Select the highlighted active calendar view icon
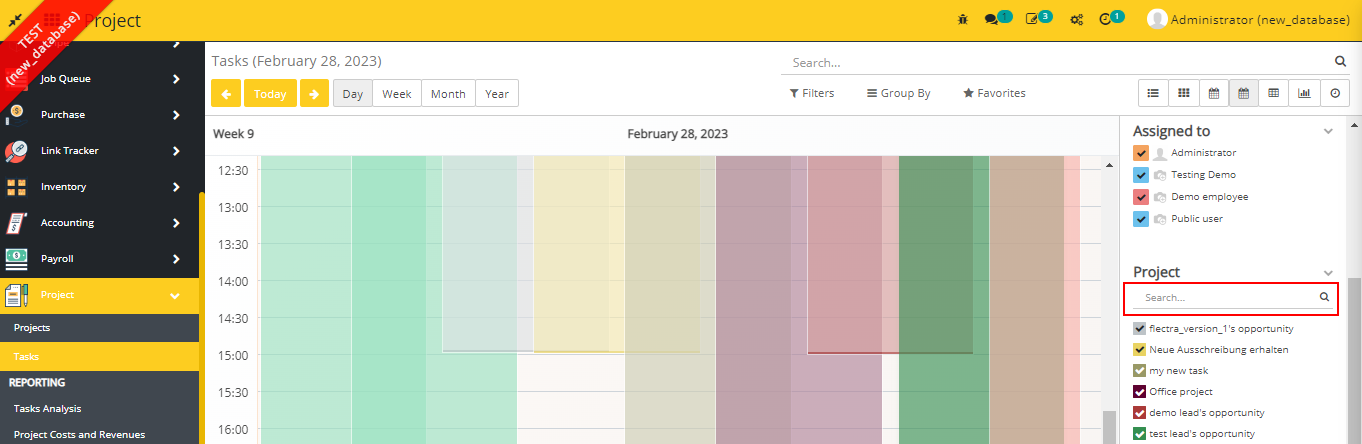 pos(1243,93)
